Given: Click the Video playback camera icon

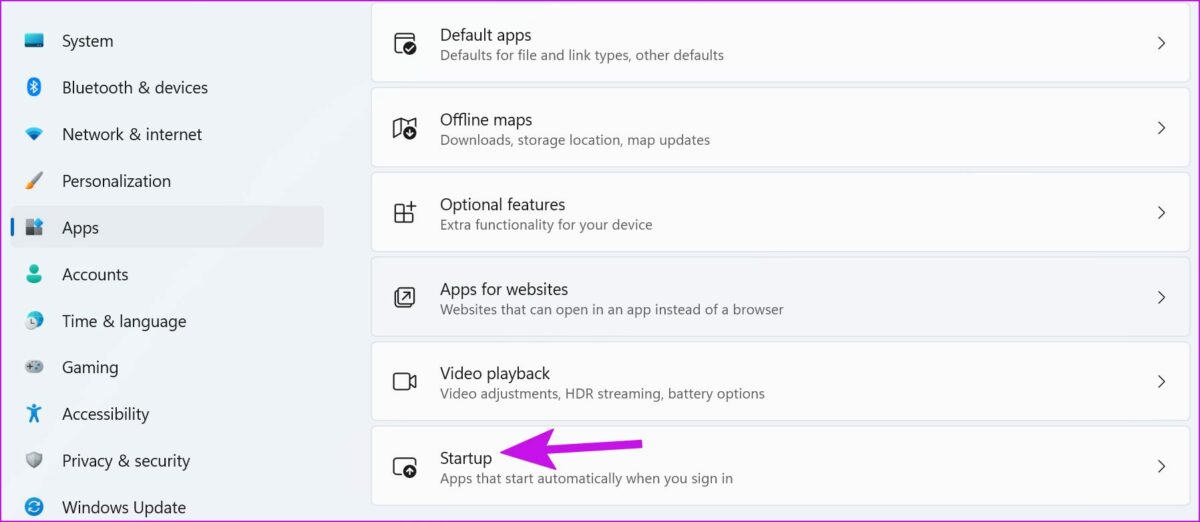Looking at the screenshot, I should pos(404,382).
